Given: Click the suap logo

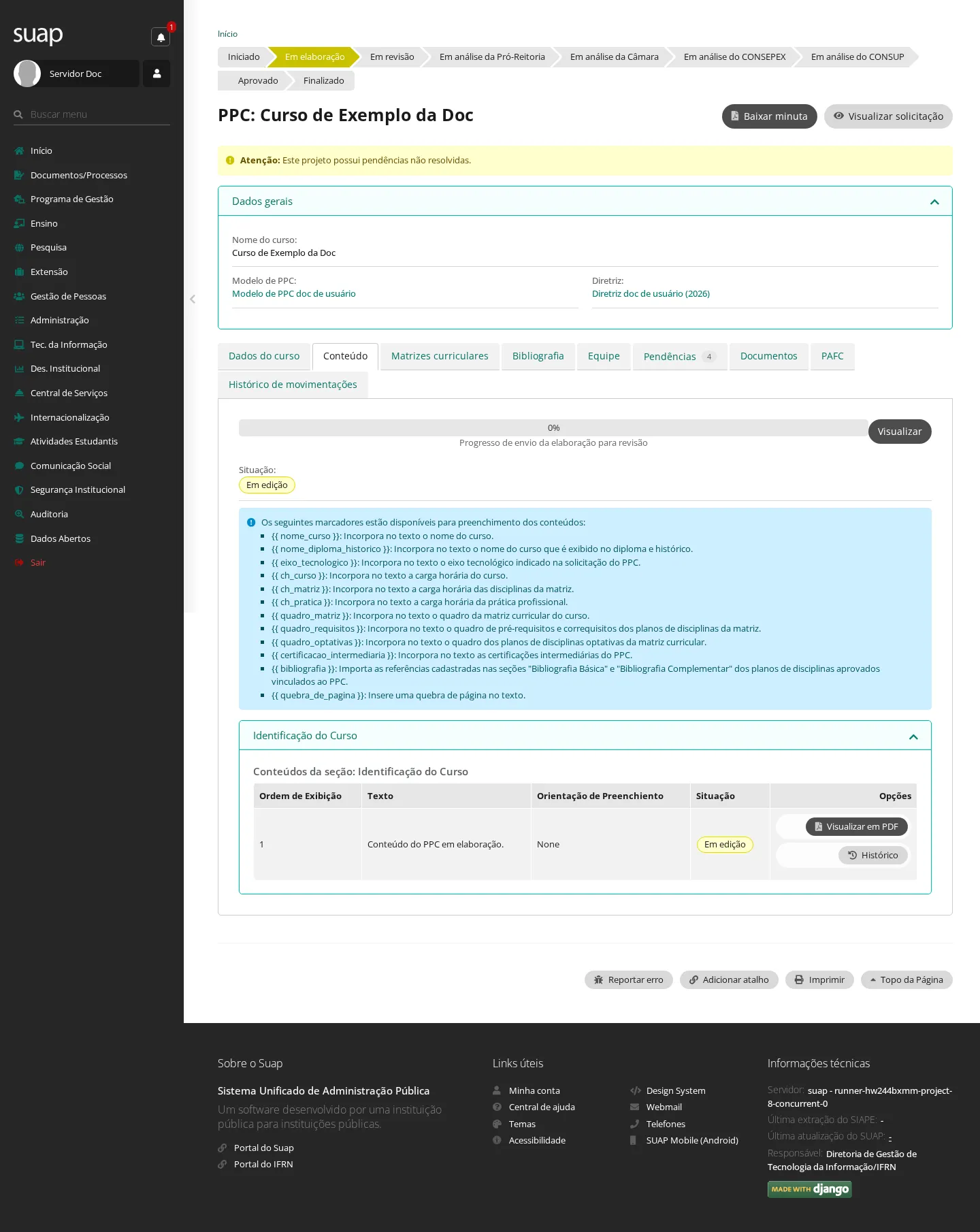Looking at the screenshot, I should [x=38, y=35].
